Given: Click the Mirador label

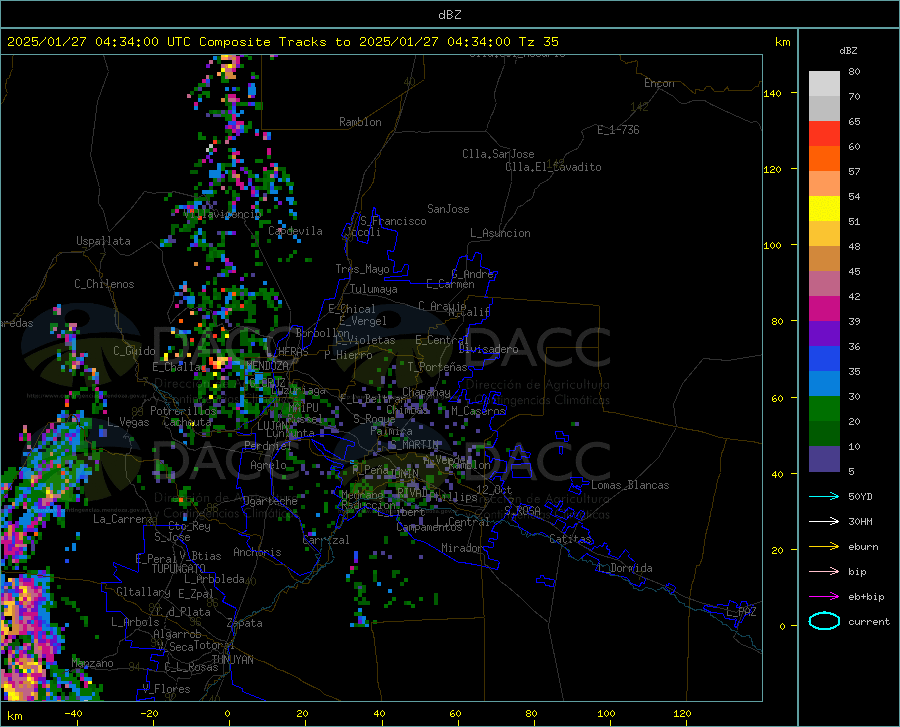Looking at the screenshot, I should click(x=461, y=548).
